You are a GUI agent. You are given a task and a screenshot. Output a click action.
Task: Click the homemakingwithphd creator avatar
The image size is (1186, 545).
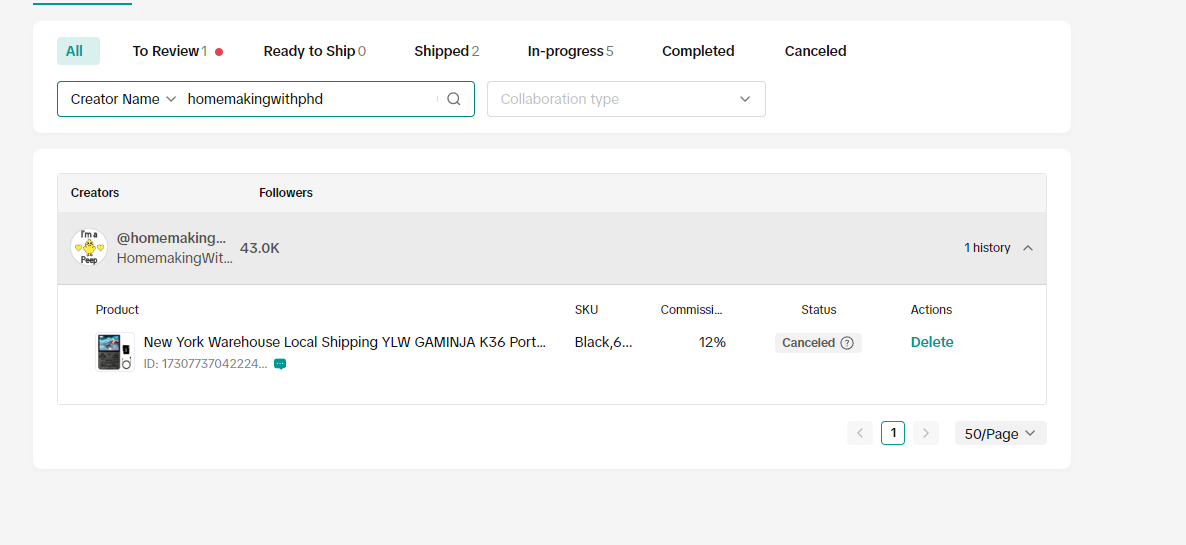89,247
